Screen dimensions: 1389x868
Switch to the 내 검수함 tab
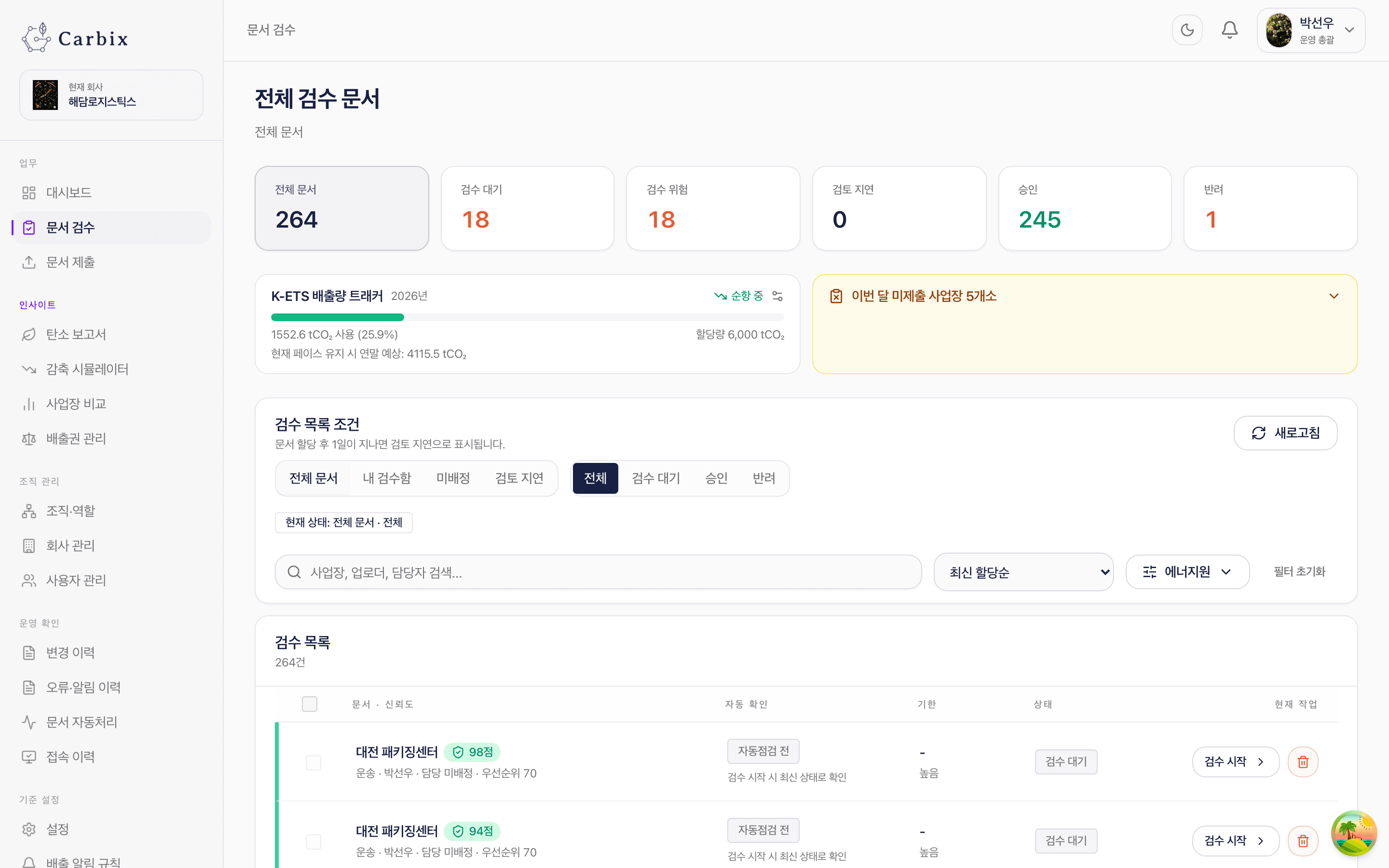[387, 478]
